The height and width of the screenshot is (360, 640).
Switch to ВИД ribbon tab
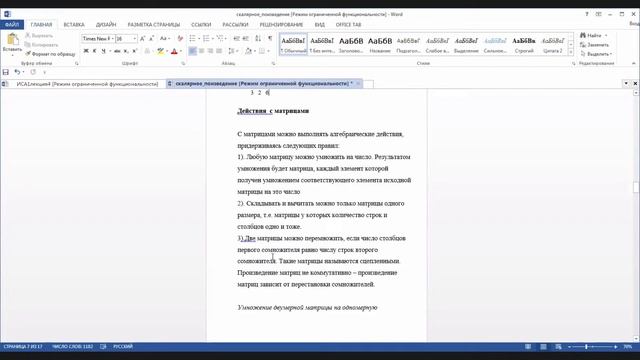(x=320, y=24)
